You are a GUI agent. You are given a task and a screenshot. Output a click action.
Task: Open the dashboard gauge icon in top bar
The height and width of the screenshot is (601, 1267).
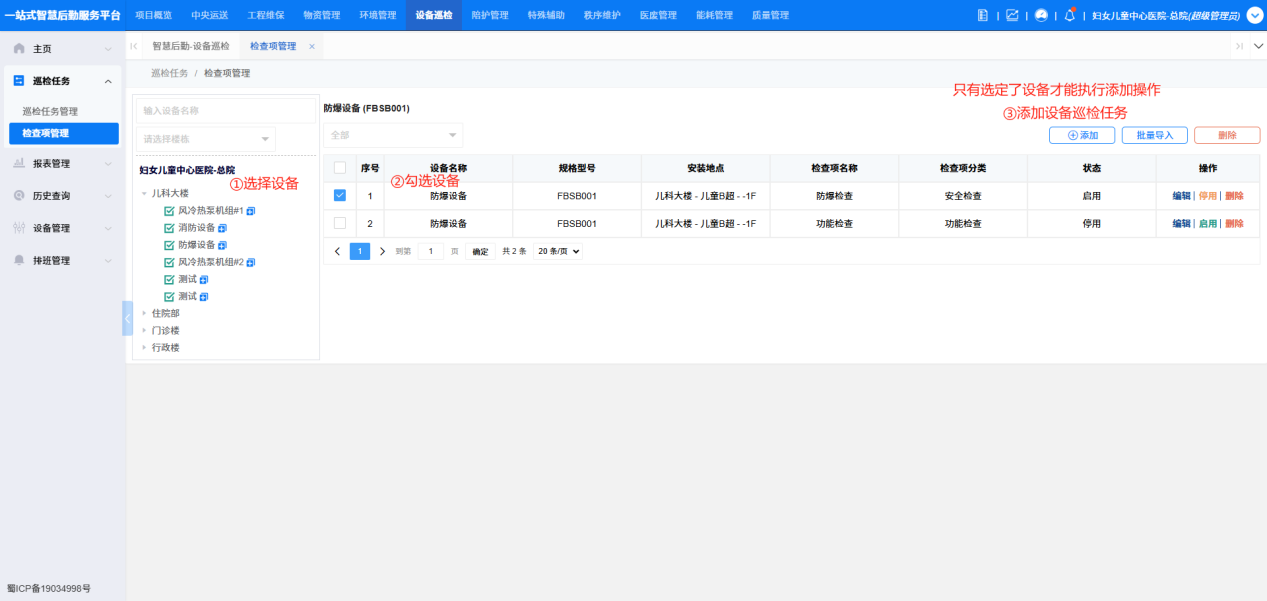1041,15
